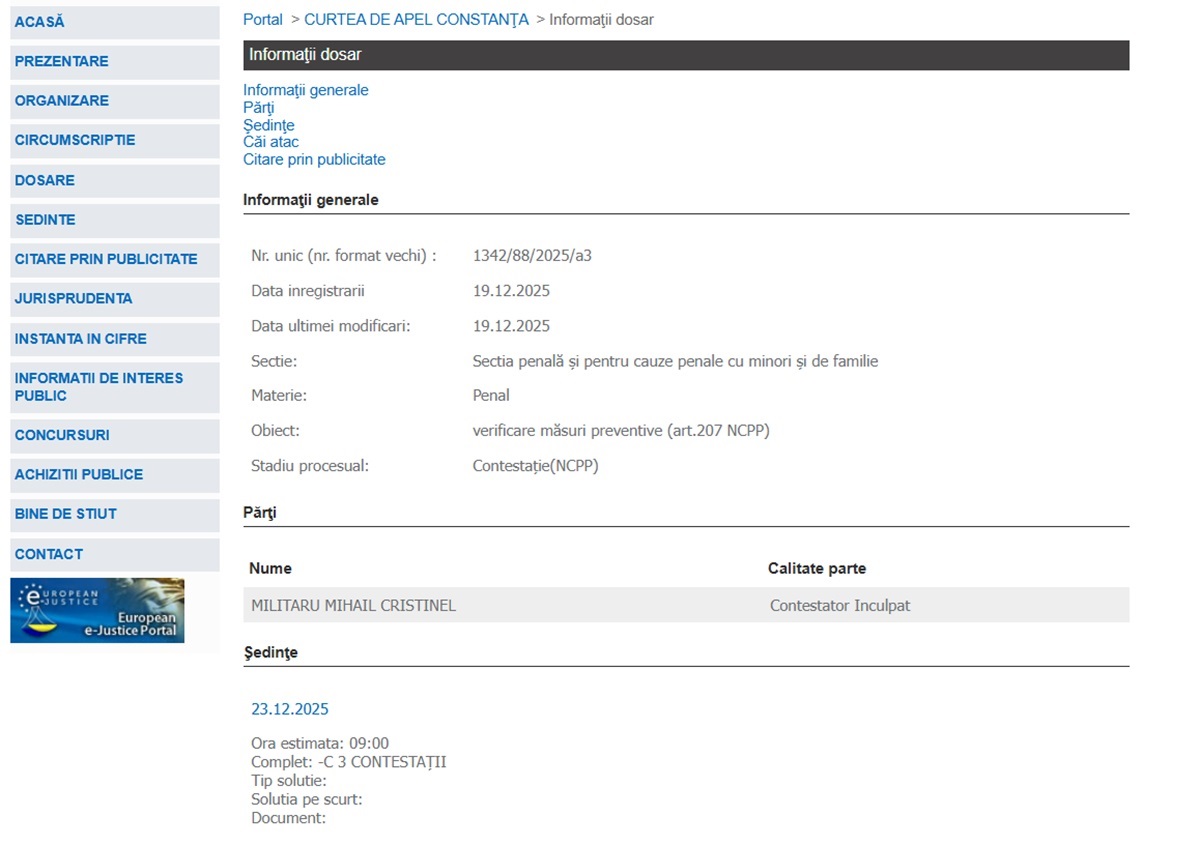Open hearing date 23.12.2025 link
The height and width of the screenshot is (845, 1200).
pyautogui.click(x=289, y=709)
